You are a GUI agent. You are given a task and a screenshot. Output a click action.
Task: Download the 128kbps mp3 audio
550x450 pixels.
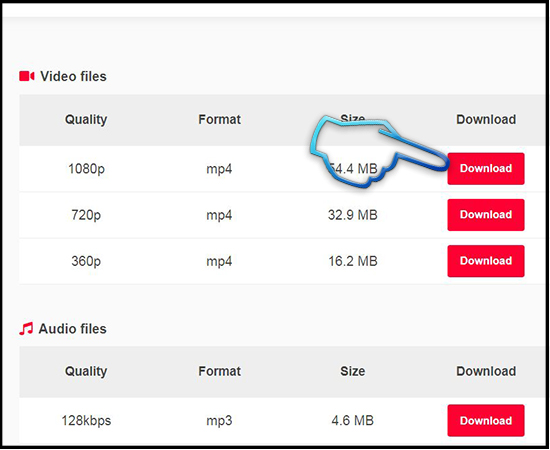point(486,421)
